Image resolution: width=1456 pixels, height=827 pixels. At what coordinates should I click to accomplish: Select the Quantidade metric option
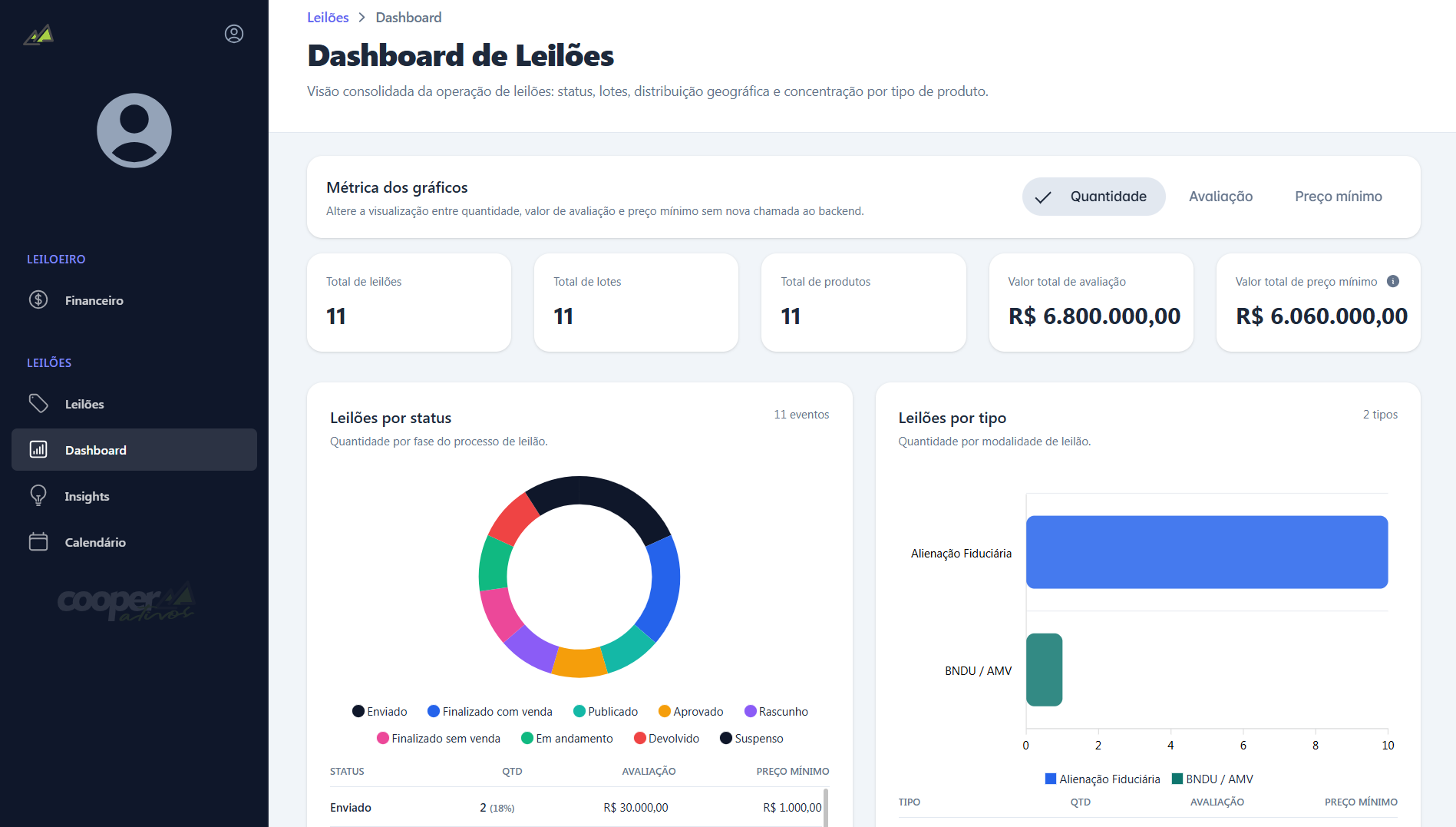(1094, 197)
